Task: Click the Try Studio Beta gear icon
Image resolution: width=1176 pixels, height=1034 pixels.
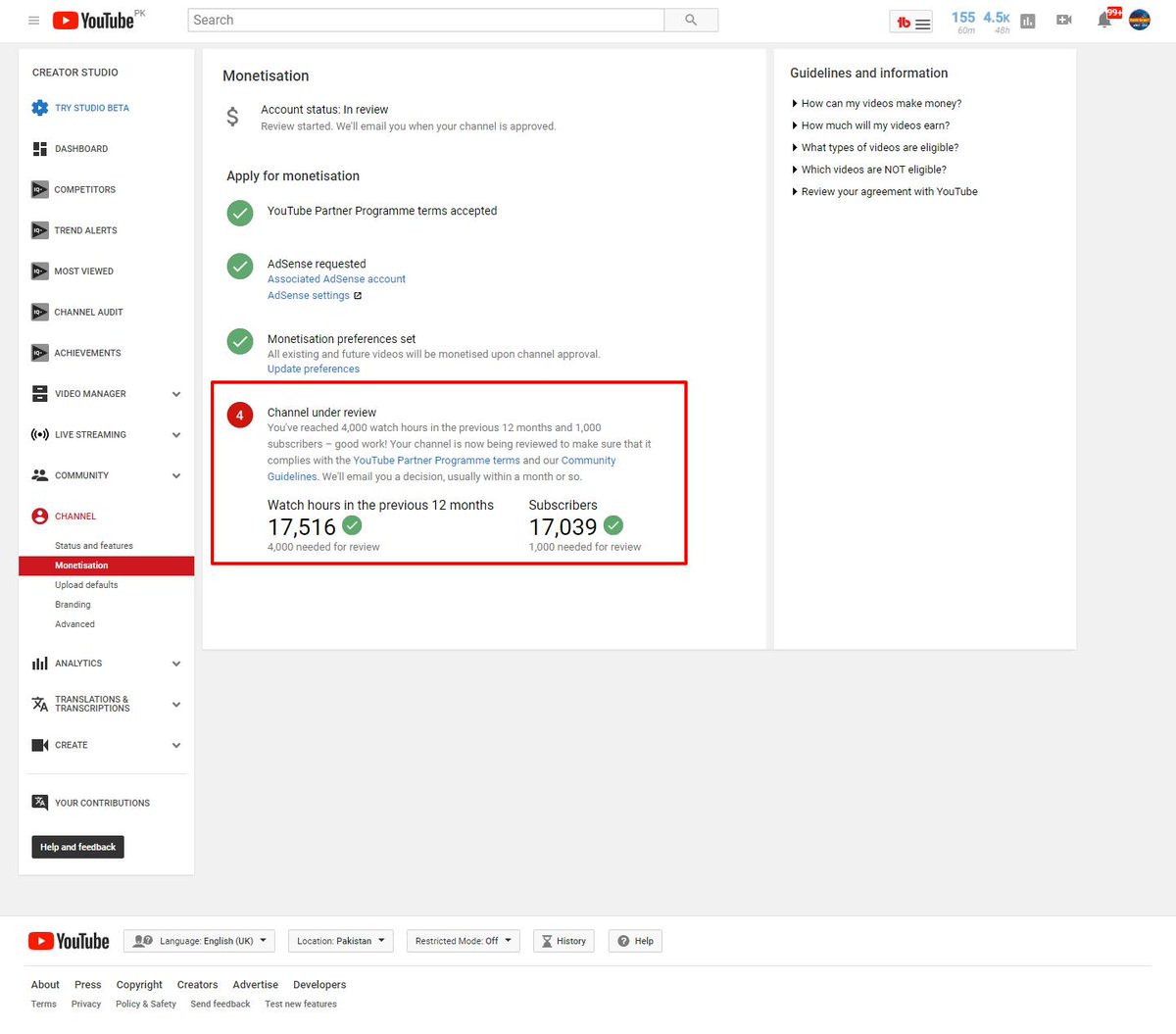Action: tap(39, 108)
